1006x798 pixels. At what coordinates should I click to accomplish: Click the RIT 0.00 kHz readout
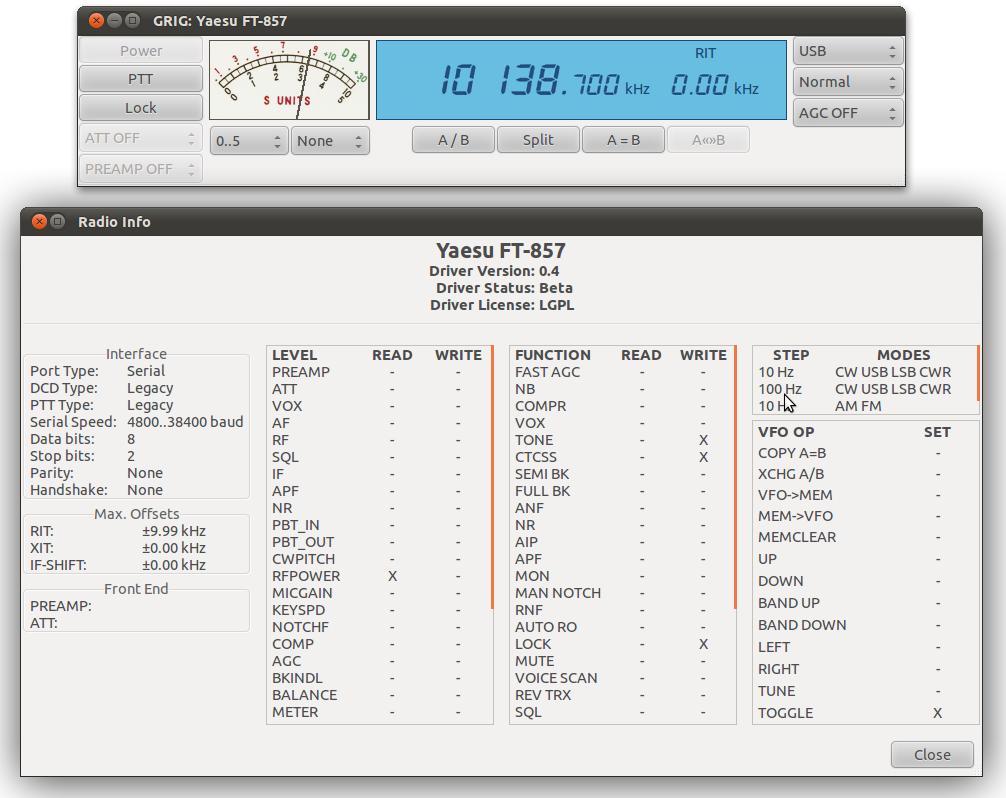click(x=715, y=85)
